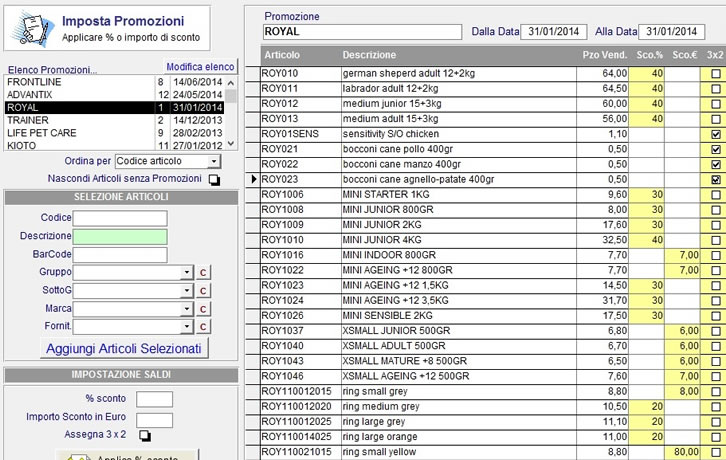Viewport: 726px width, 460px height.
Task: Click the Modifica elenco button
Action: [200, 67]
